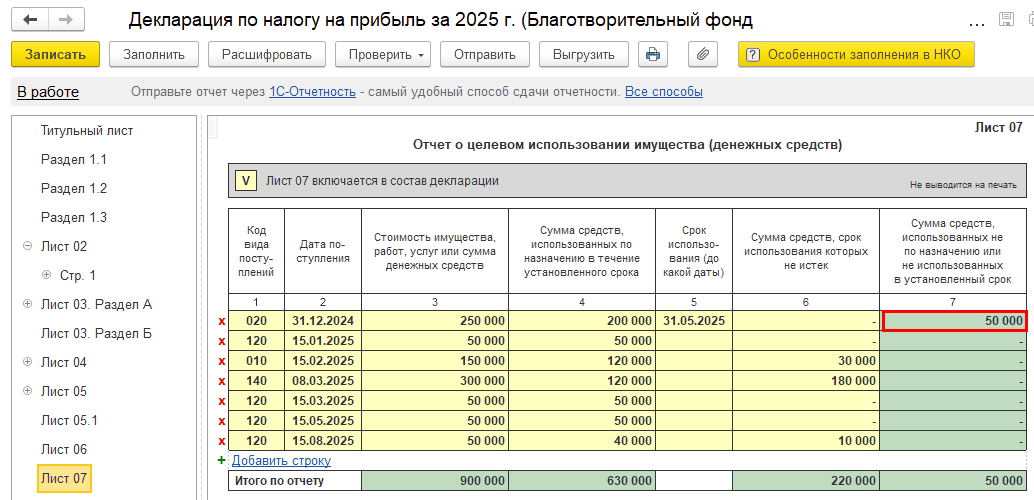Click the highlighted 50 000 cell in column 7
The width and height of the screenshot is (1034, 500).
(953, 321)
